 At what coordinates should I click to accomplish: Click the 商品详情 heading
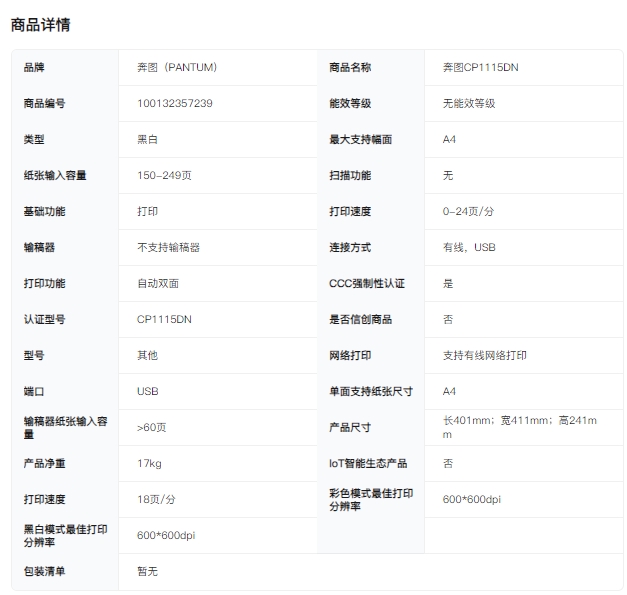tap(40, 25)
